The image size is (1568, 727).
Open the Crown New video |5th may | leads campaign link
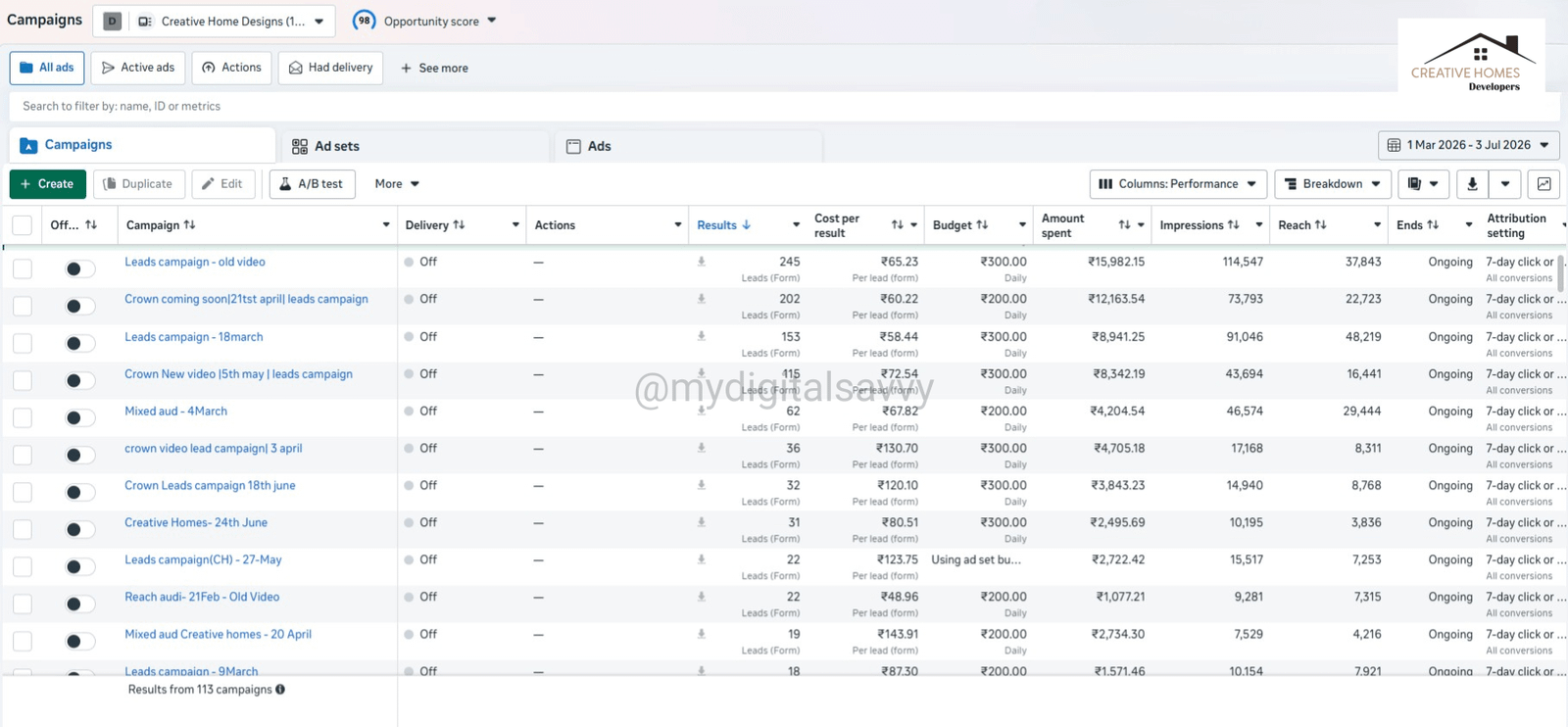click(238, 374)
